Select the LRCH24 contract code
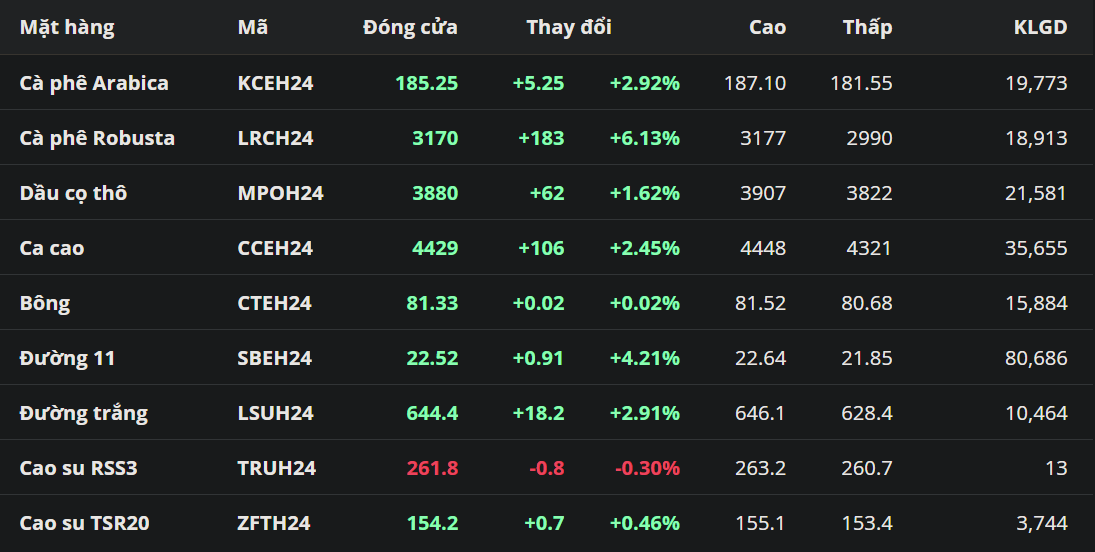This screenshot has width=1095, height=552. (x=275, y=138)
